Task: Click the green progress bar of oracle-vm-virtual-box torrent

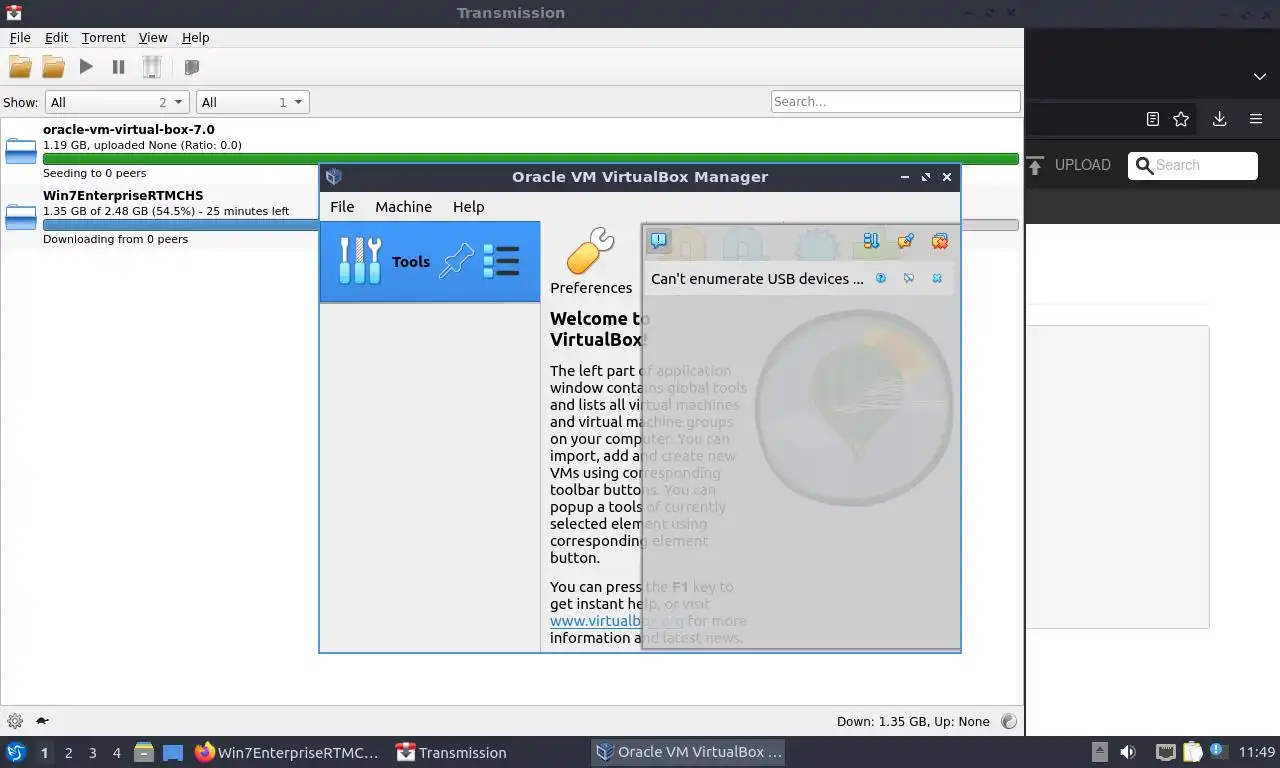Action: [x=530, y=159]
